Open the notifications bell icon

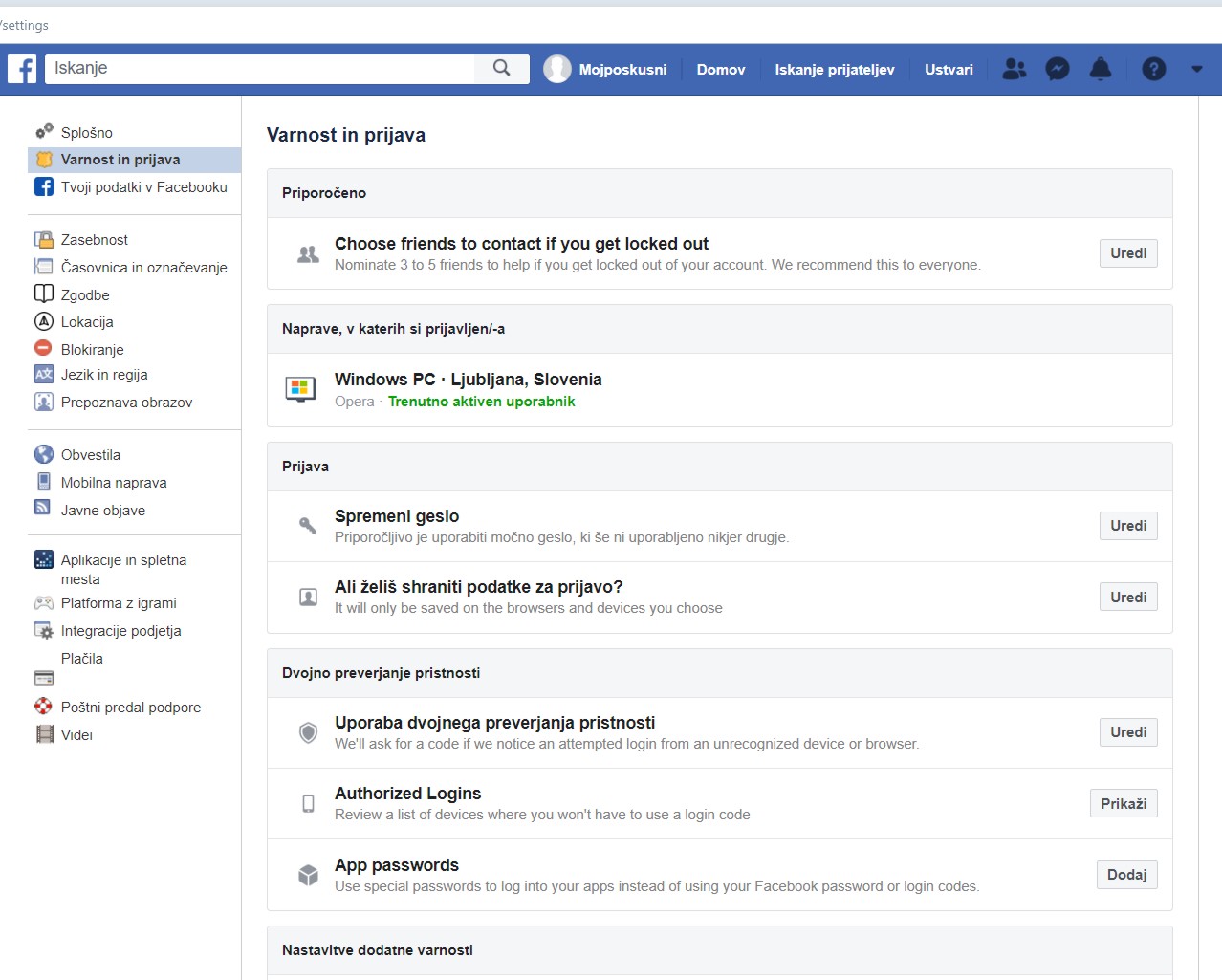[x=1101, y=69]
